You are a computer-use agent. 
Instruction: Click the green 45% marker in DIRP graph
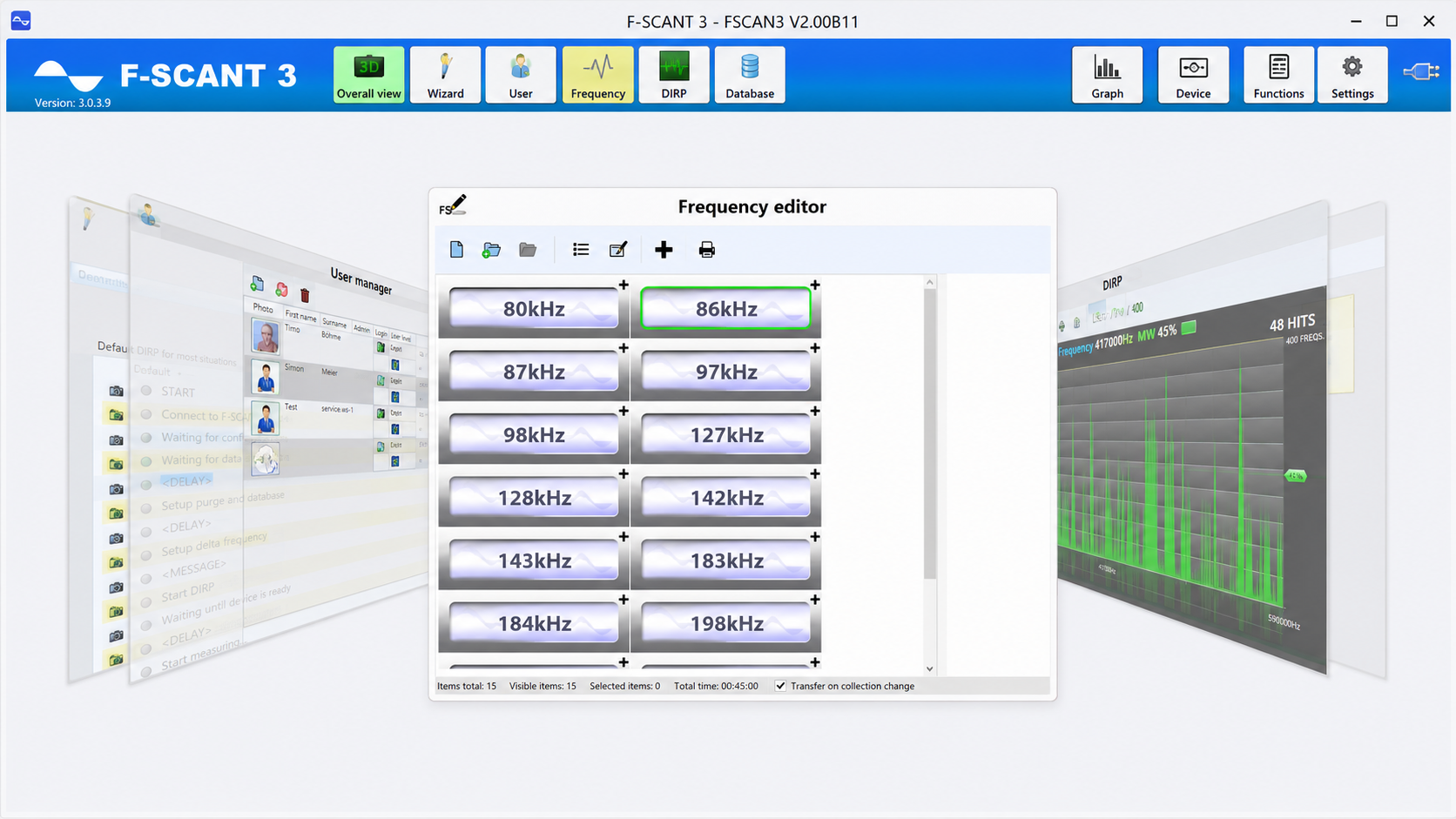[x=1296, y=476]
